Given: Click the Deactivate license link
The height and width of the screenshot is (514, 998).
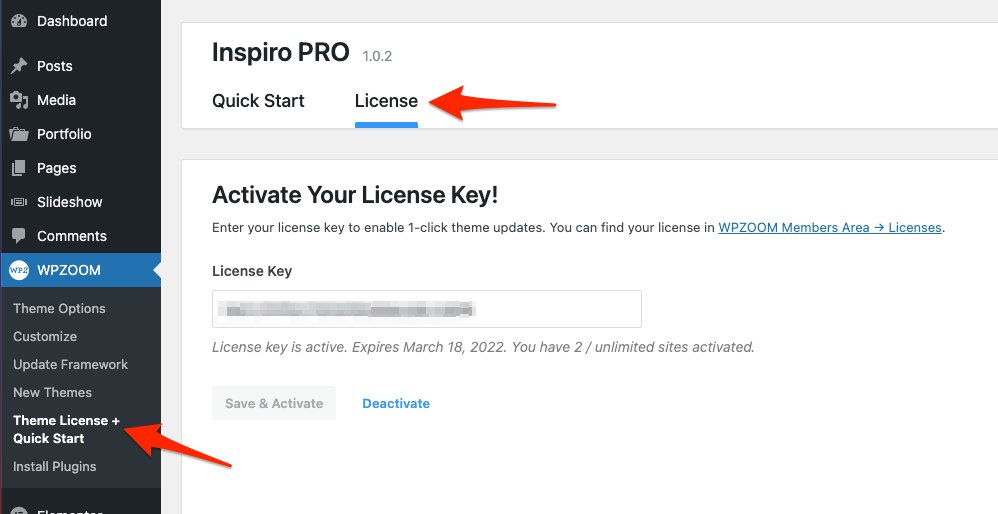Looking at the screenshot, I should pos(396,404).
